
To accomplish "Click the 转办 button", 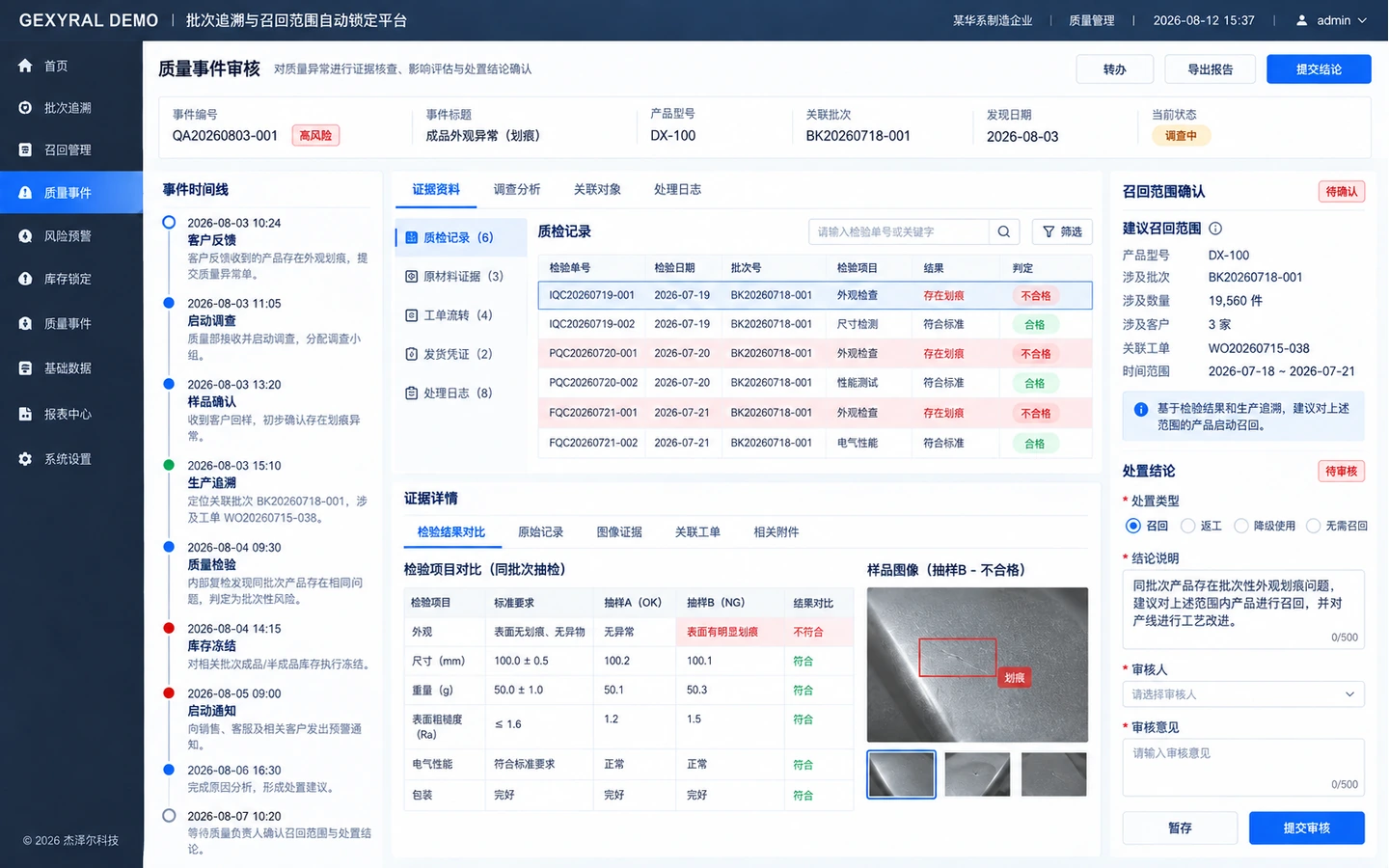I will click(1115, 69).
